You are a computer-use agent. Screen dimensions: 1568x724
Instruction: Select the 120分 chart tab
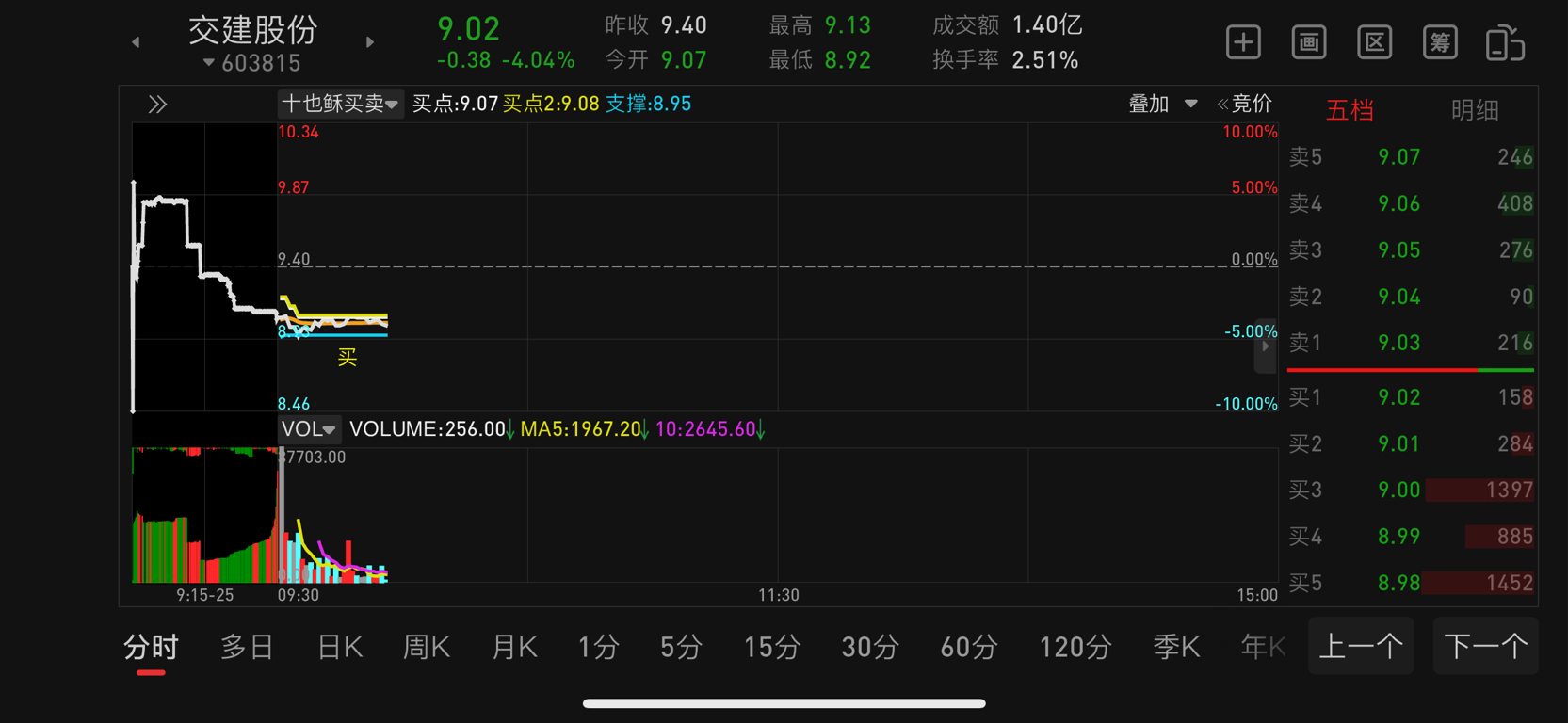pyautogui.click(x=1075, y=648)
